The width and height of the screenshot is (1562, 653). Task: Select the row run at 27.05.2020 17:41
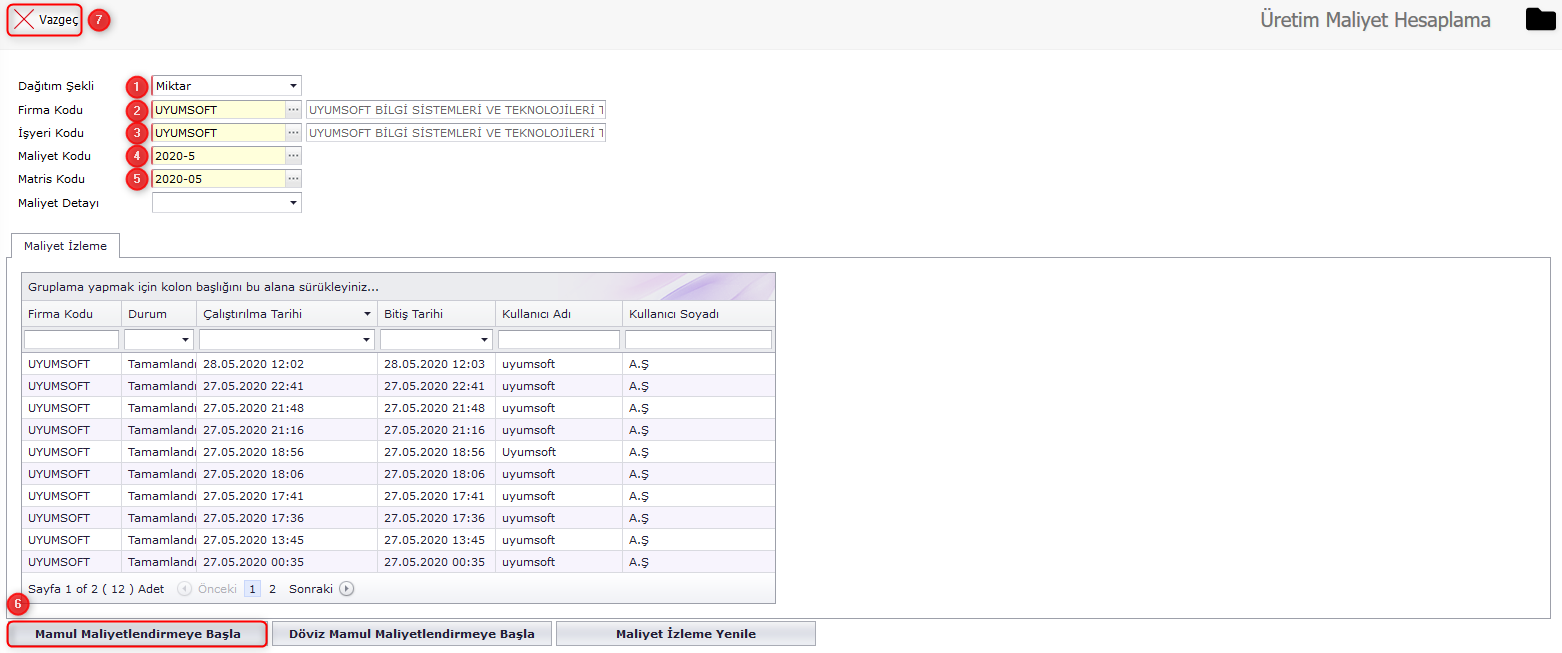click(398, 496)
